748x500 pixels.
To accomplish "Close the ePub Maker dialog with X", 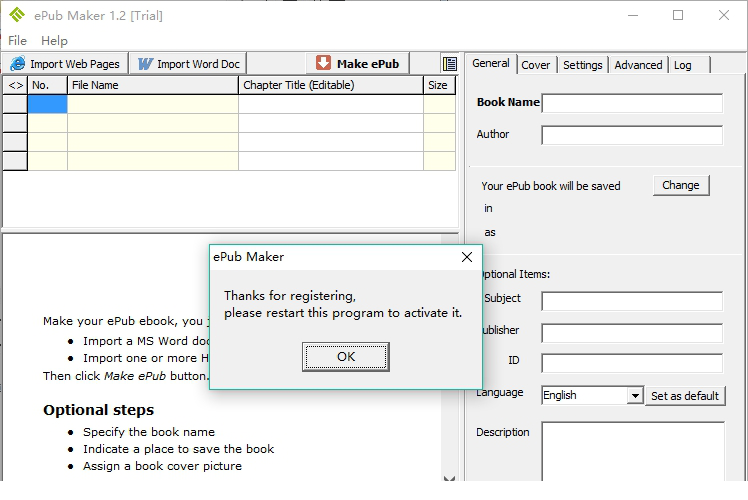I will pos(467,257).
